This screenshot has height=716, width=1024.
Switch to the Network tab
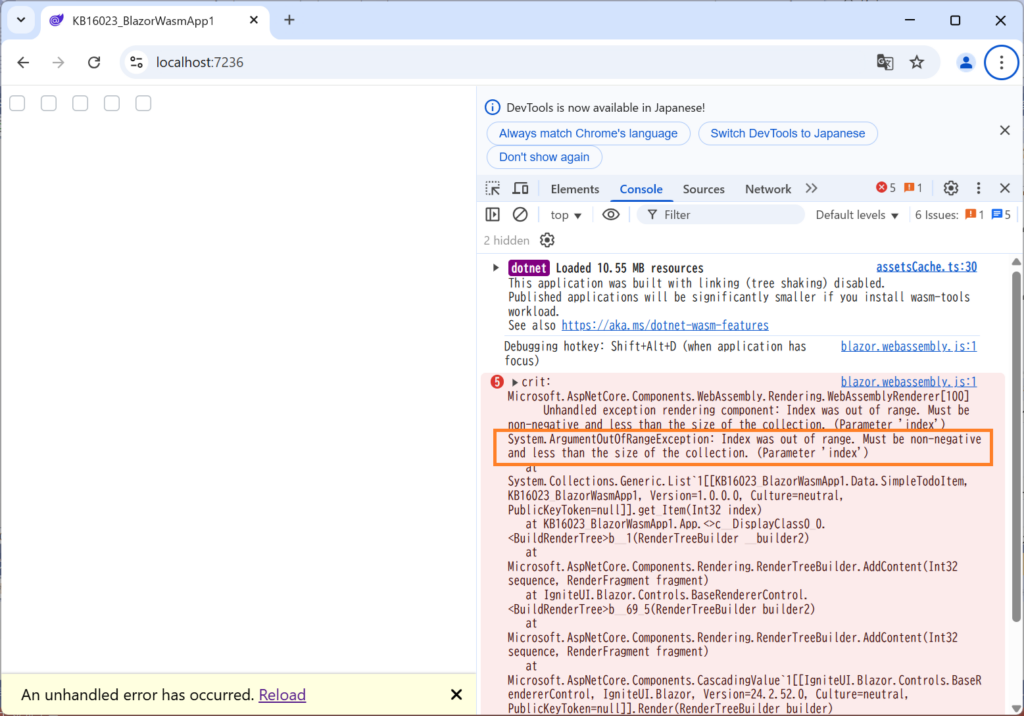click(x=768, y=189)
